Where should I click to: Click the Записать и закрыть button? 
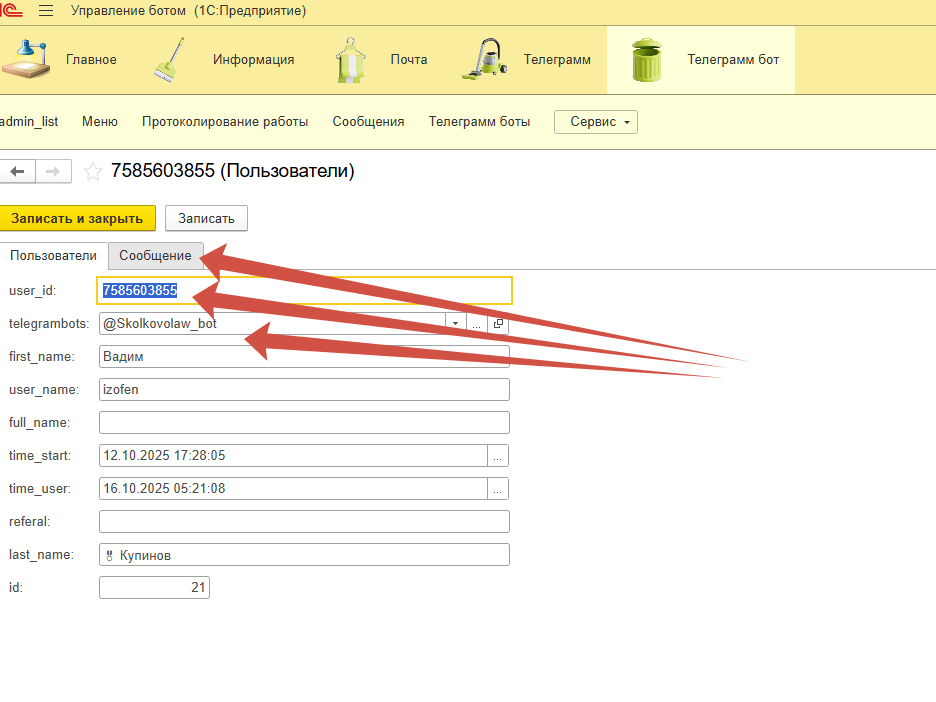click(77, 218)
